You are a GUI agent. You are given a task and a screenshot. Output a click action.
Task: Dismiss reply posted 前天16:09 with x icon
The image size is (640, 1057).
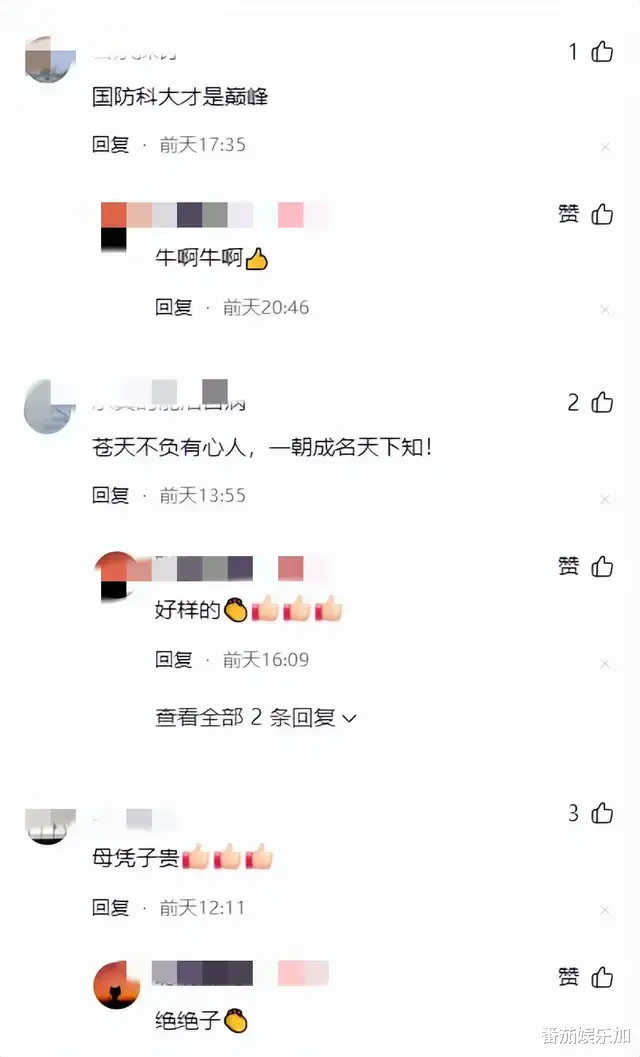pos(605,664)
